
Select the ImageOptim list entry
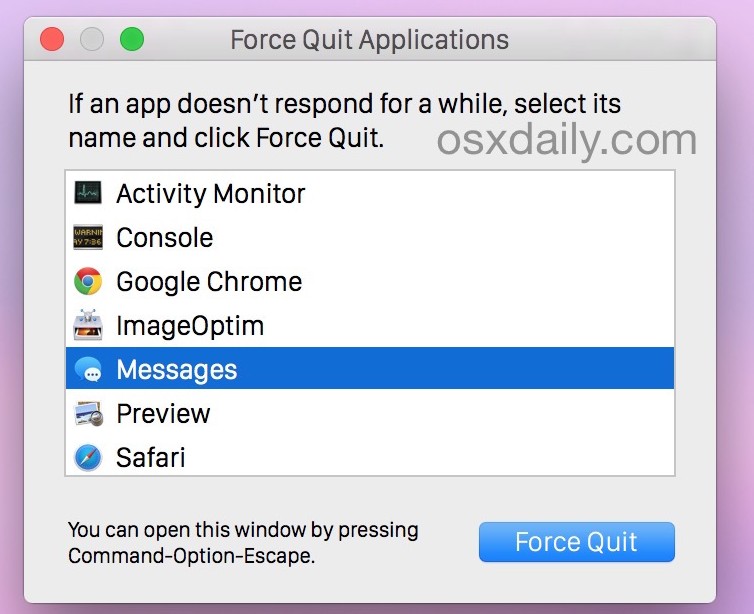point(190,326)
